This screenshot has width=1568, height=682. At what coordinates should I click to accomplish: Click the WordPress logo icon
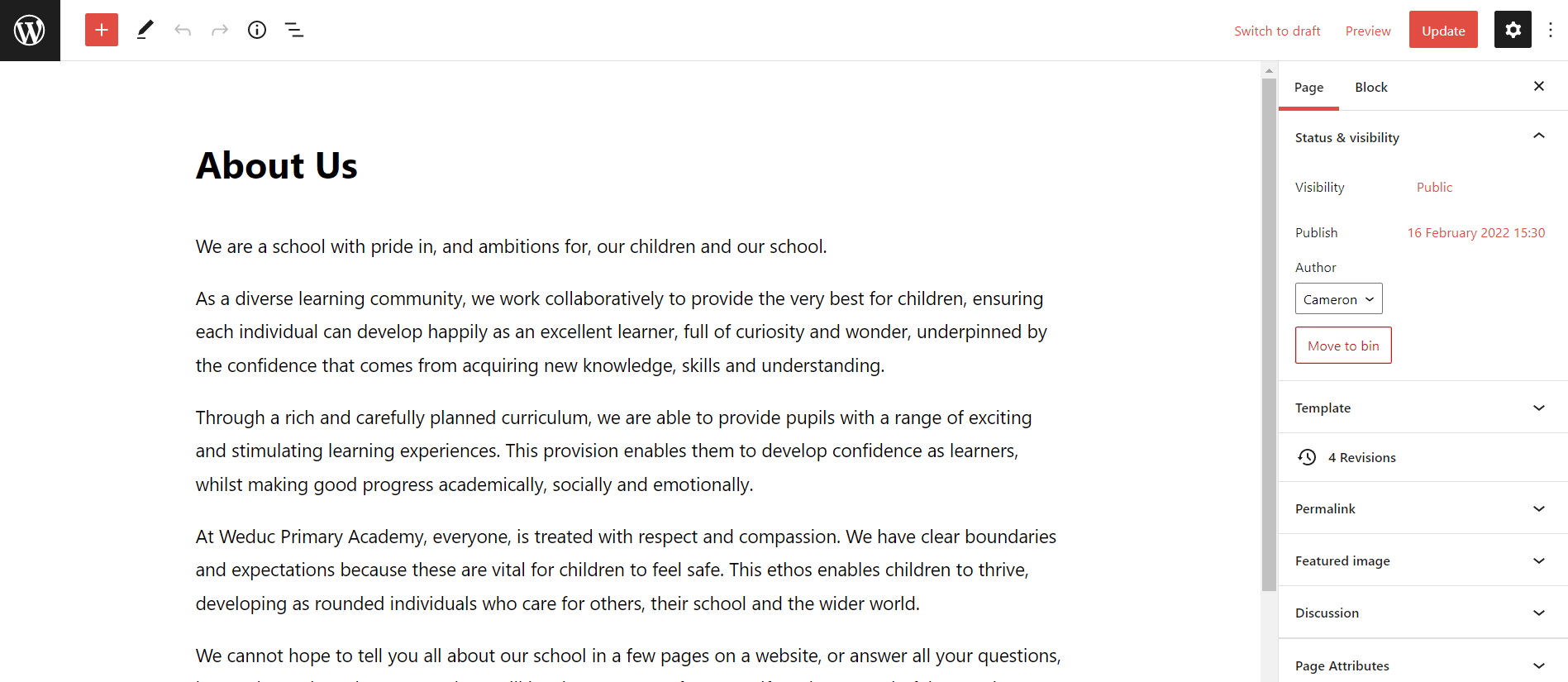(x=30, y=31)
